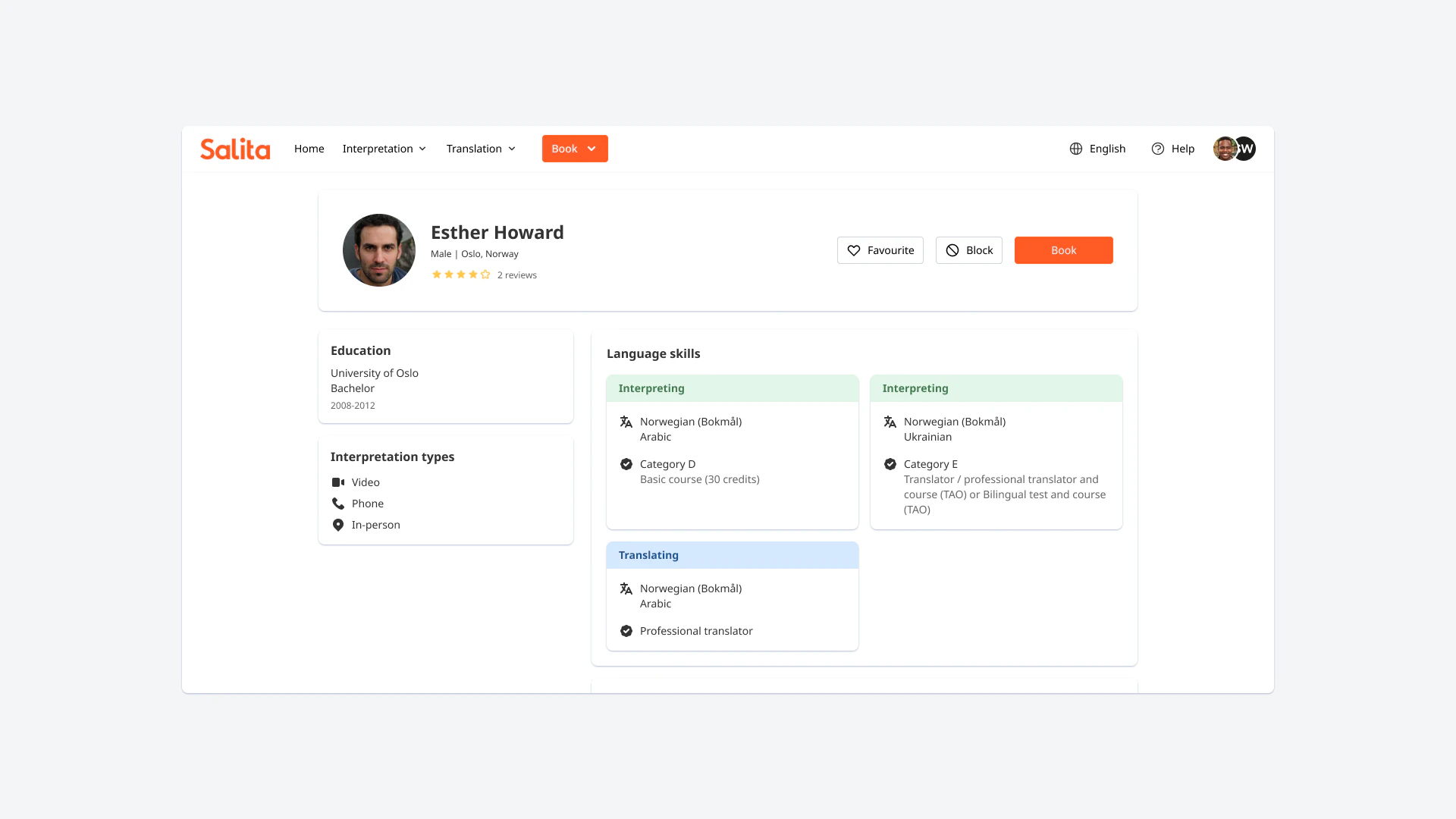The height and width of the screenshot is (819, 1456).
Task: Click the star rating row
Action: point(461,275)
